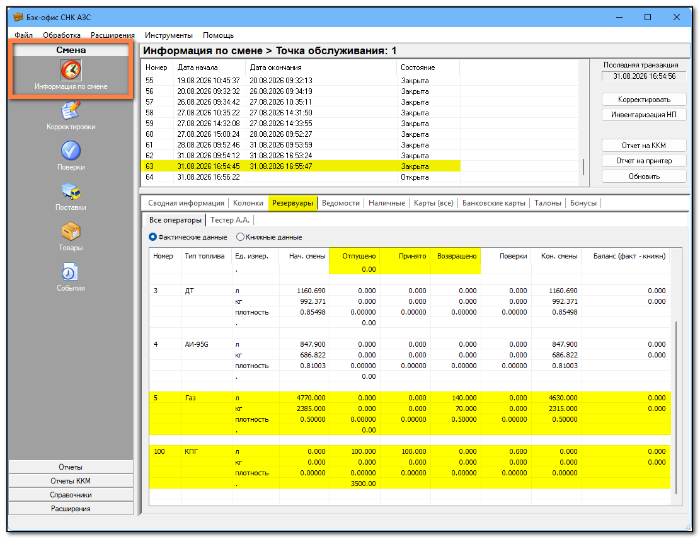700x539 pixels.
Task: Click the Дата окончания column header
Action: [321, 67]
